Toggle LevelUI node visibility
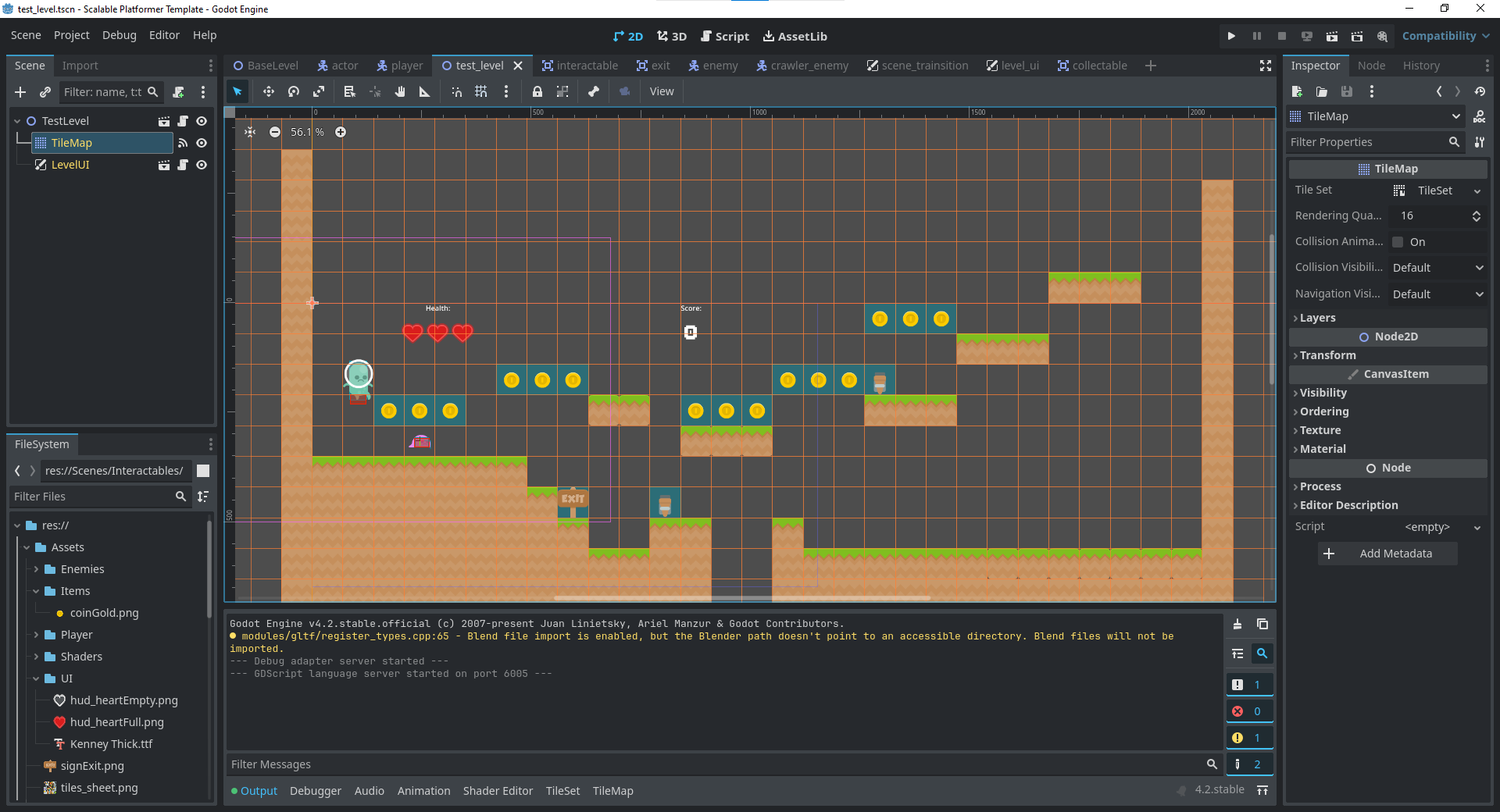The width and height of the screenshot is (1500, 812). coord(202,165)
